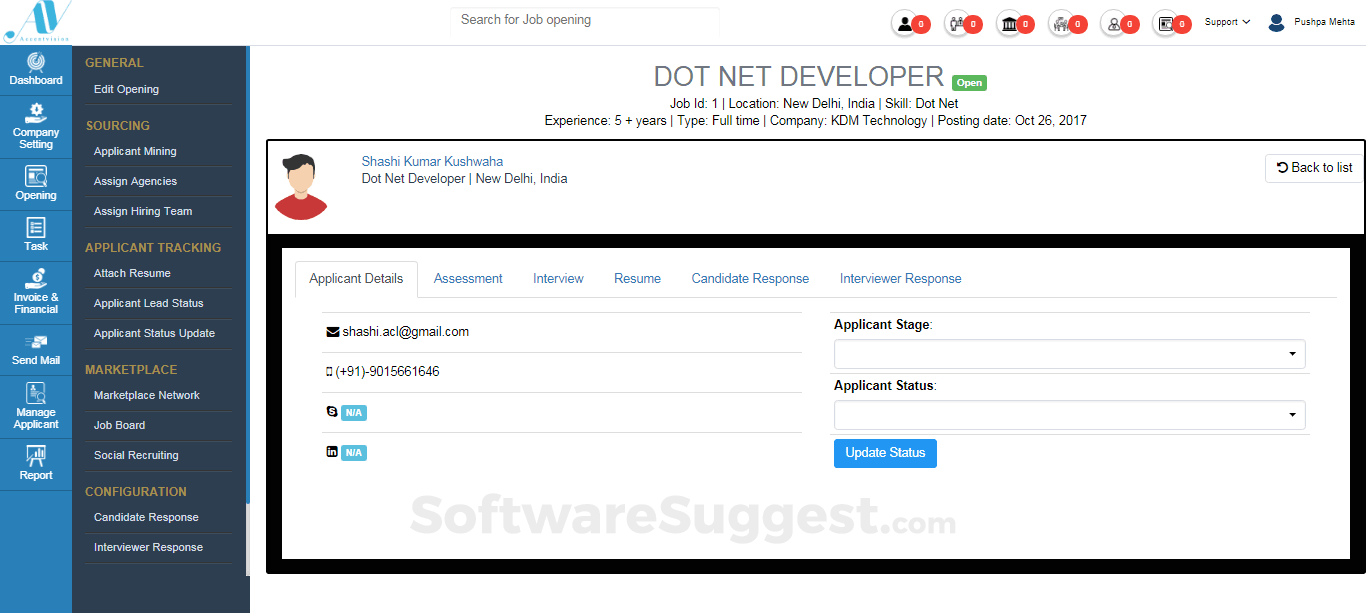This screenshot has width=1366, height=613.
Task: Click the LinkedIn icon
Action: click(x=332, y=452)
